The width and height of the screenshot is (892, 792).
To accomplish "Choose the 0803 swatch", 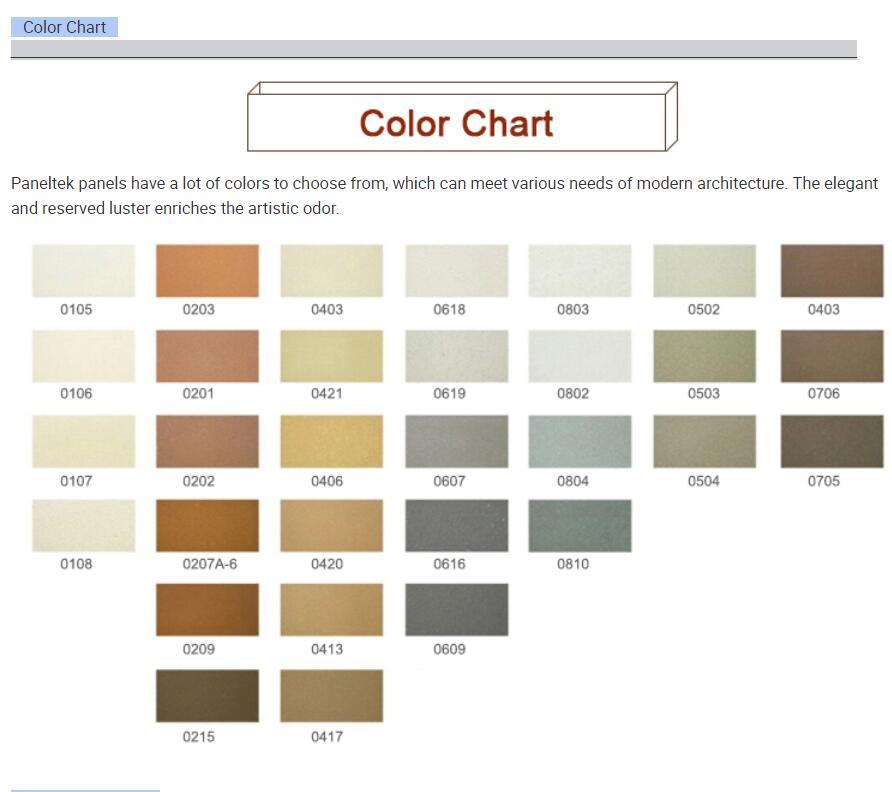I will 580,271.
